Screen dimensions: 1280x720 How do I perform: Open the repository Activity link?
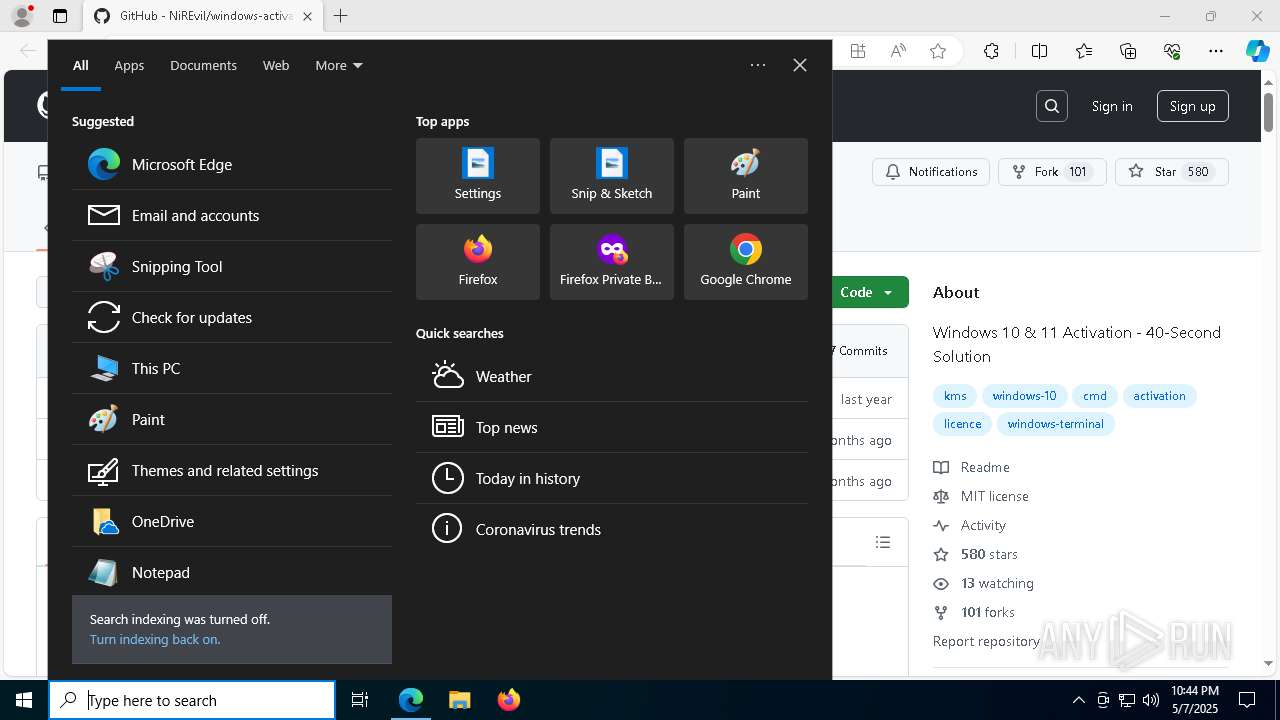tap(970, 525)
